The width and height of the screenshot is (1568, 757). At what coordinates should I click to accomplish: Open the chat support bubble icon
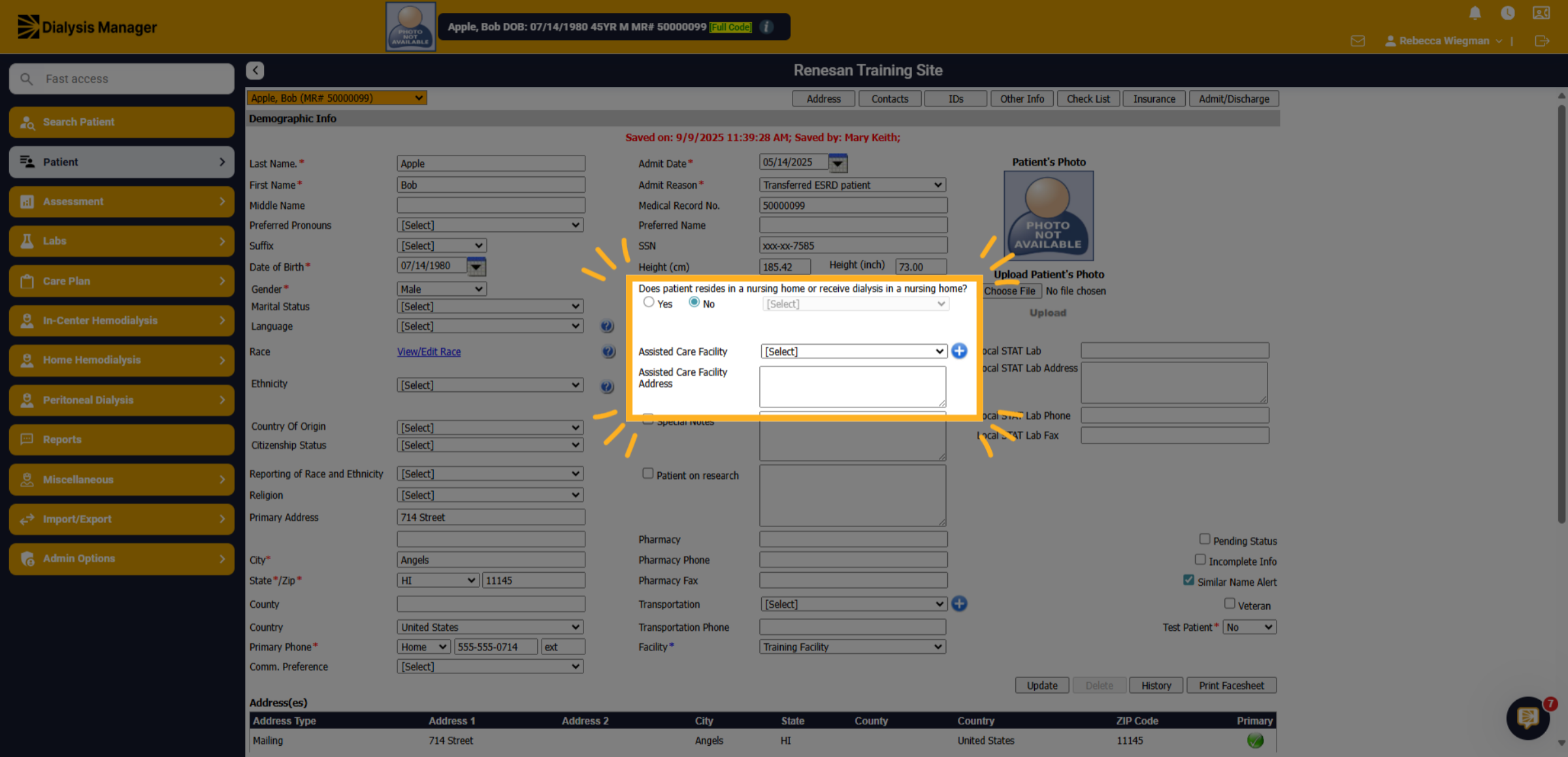(1527, 718)
